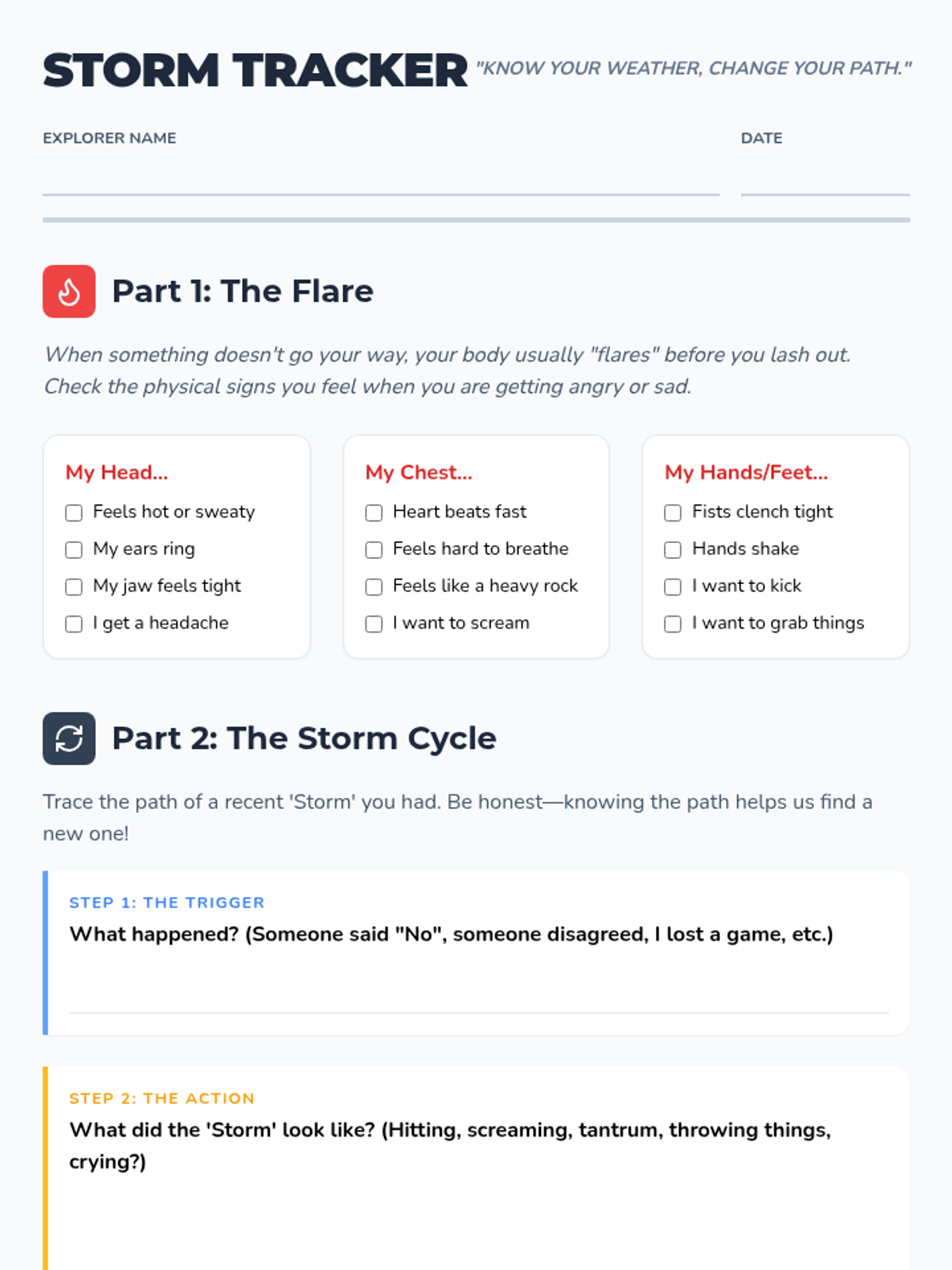The width and height of the screenshot is (952, 1270).
Task: Mark the 'Feels like a heavy rock' checkbox
Action: pos(374,587)
